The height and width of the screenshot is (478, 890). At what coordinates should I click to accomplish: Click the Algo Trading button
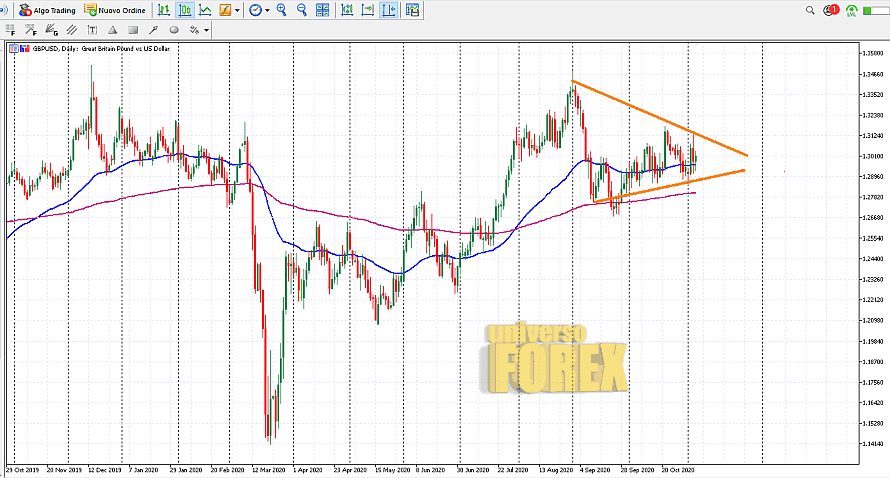(x=47, y=10)
